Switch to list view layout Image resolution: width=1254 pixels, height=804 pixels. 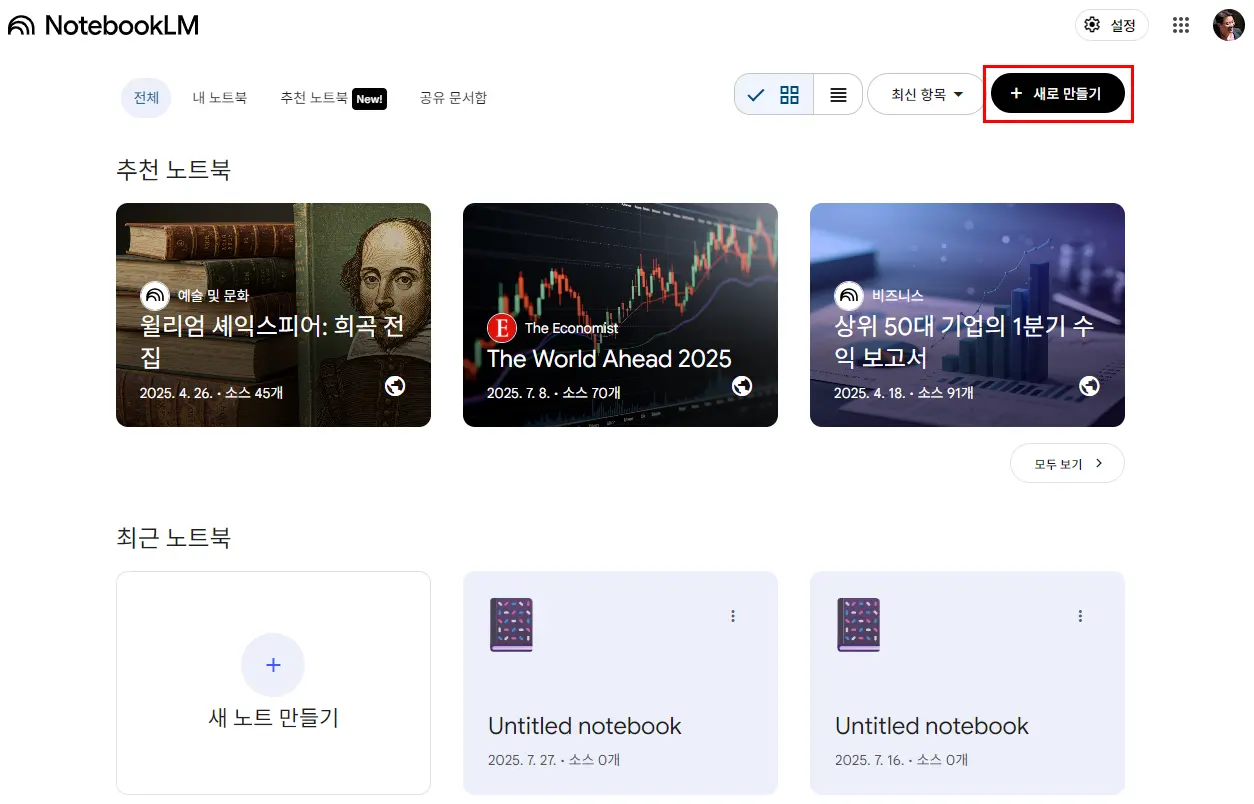pos(838,93)
